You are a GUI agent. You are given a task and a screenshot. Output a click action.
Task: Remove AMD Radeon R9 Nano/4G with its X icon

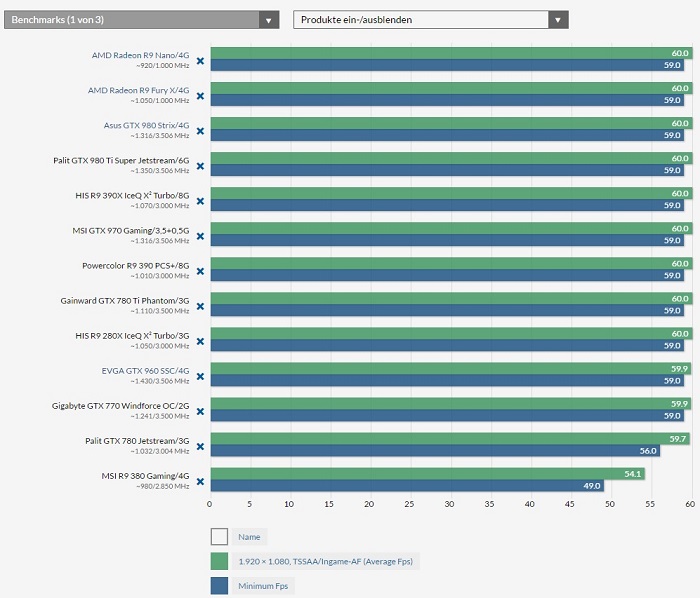pyautogui.click(x=200, y=61)
